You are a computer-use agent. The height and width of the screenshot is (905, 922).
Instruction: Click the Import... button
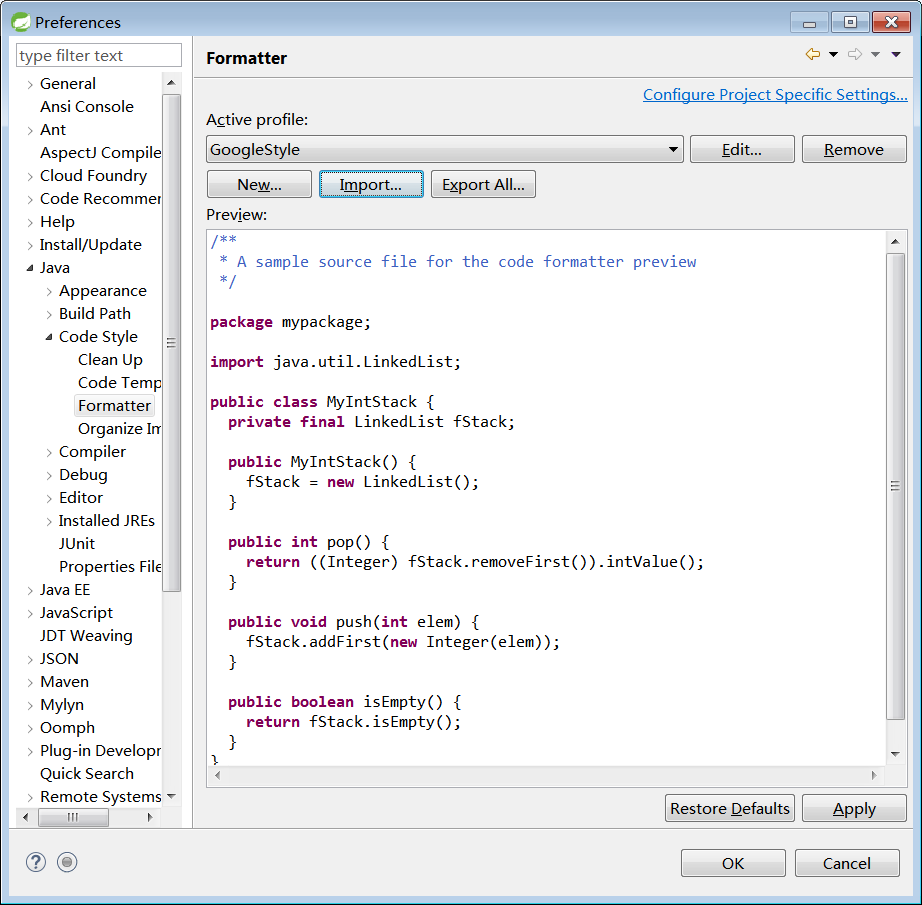[x=371, y=185]
